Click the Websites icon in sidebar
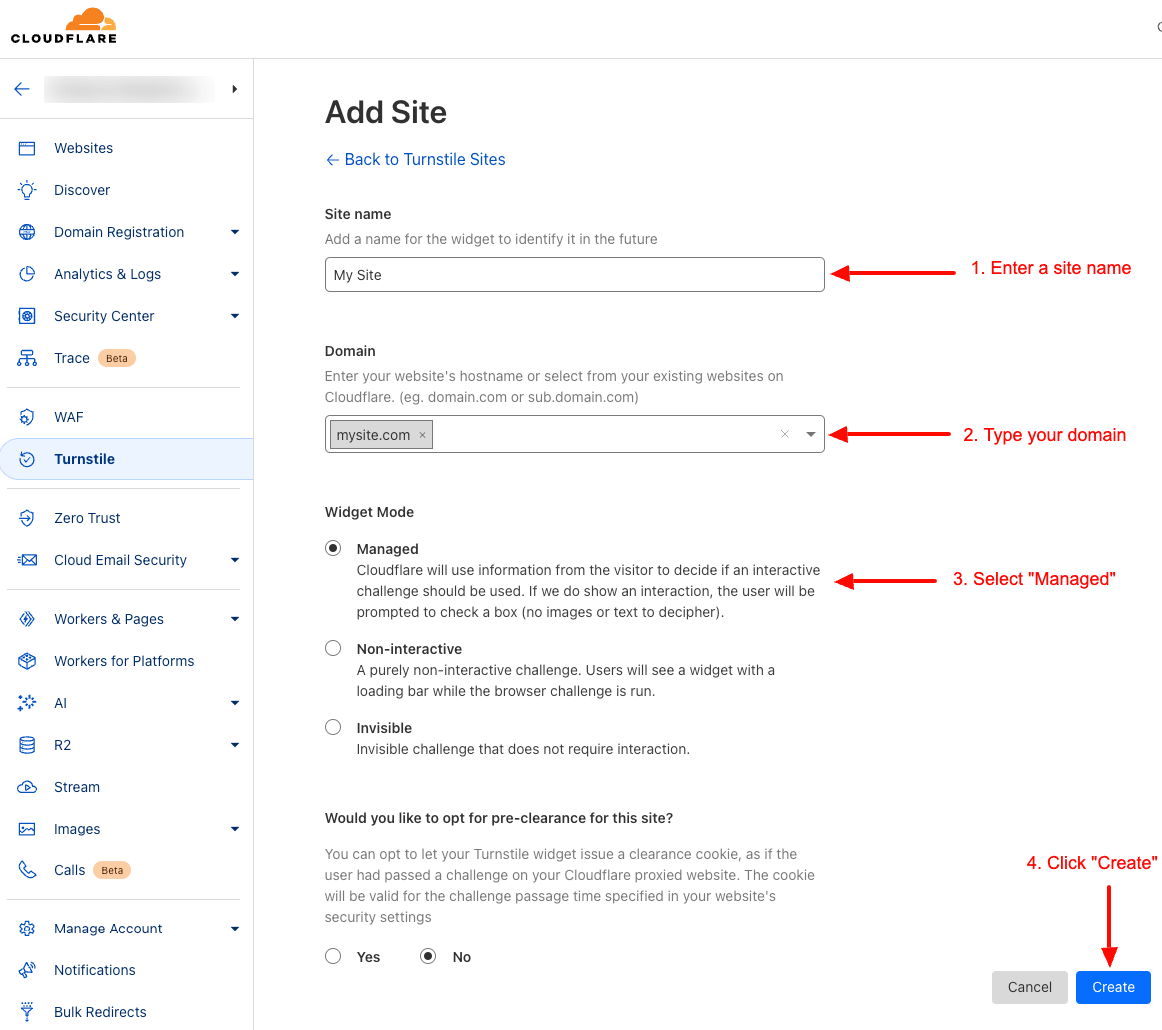Screen dimensions: 1162x1030 [x=27, y=148]
